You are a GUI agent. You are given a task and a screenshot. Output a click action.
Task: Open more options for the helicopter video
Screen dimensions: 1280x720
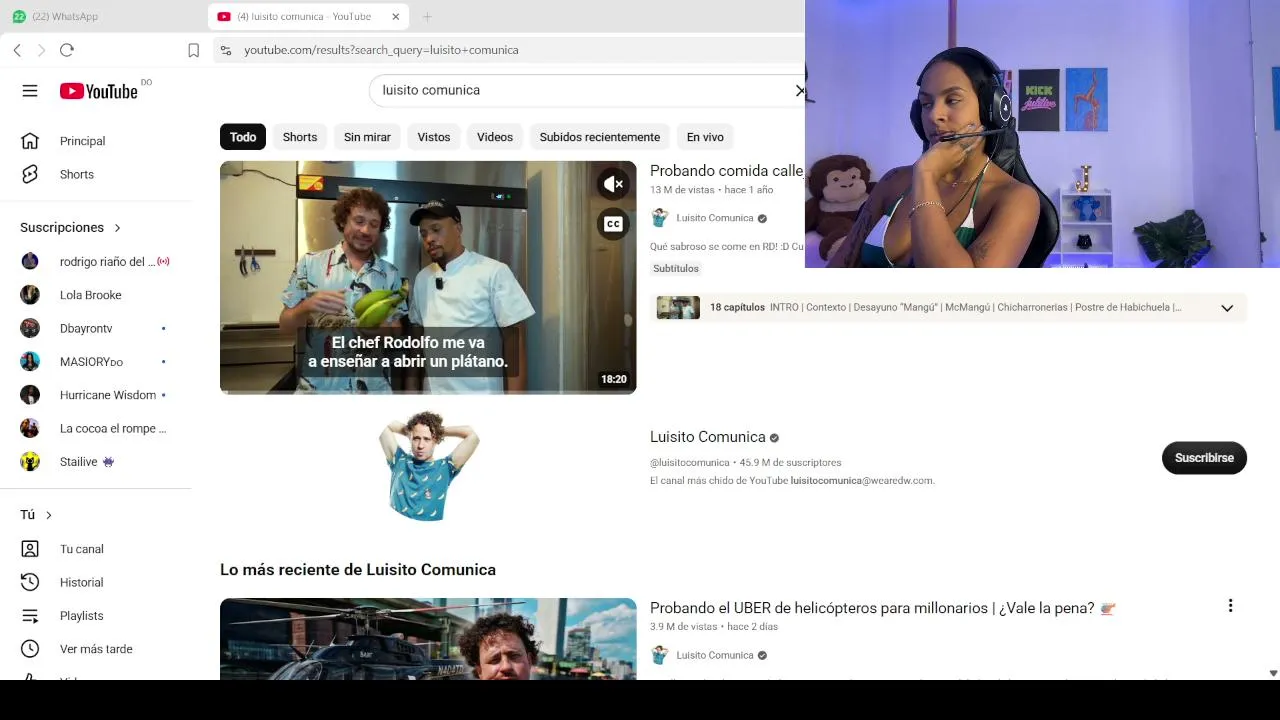(1230, 606)
